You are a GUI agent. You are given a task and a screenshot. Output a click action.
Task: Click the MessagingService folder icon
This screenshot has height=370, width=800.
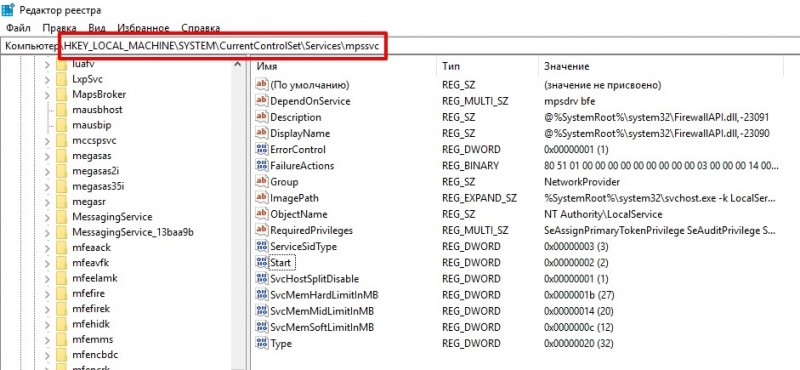[61, 217]
